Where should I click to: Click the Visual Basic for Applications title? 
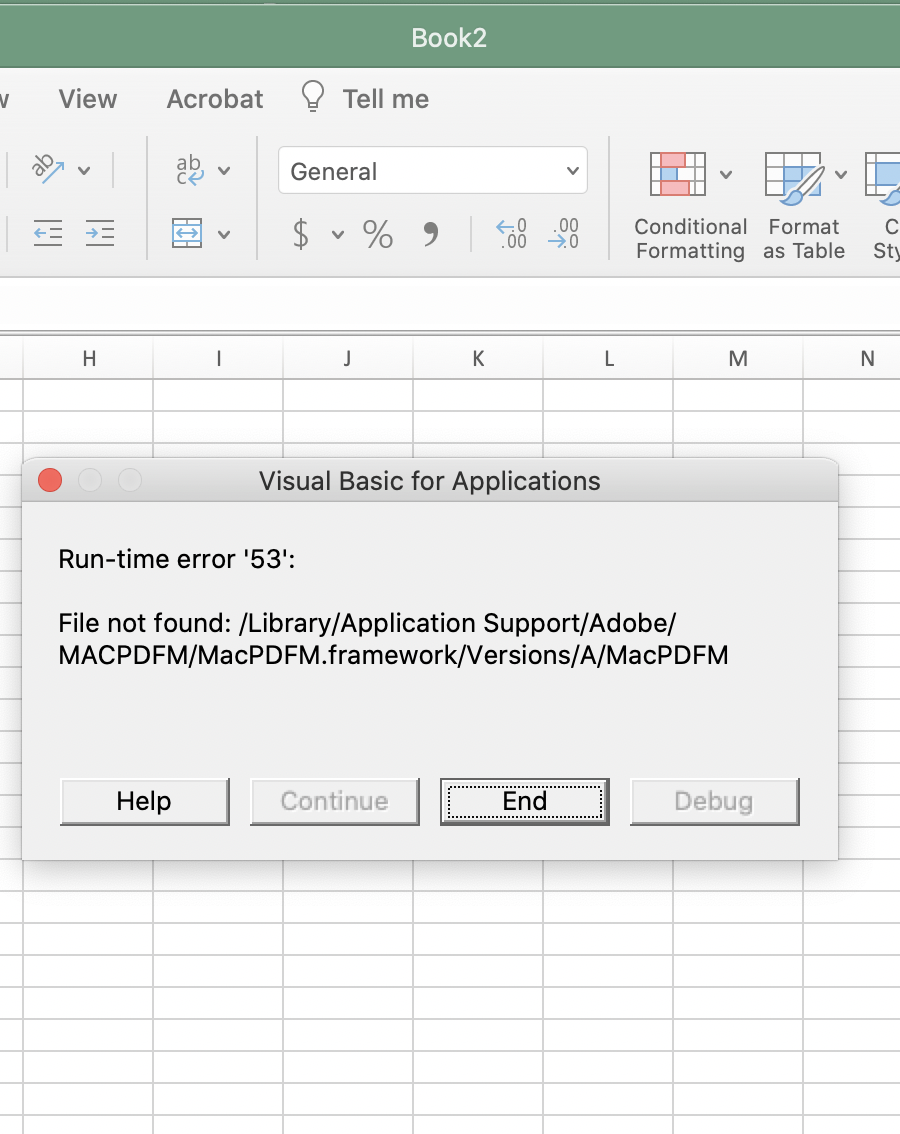(x=430, y=481)
